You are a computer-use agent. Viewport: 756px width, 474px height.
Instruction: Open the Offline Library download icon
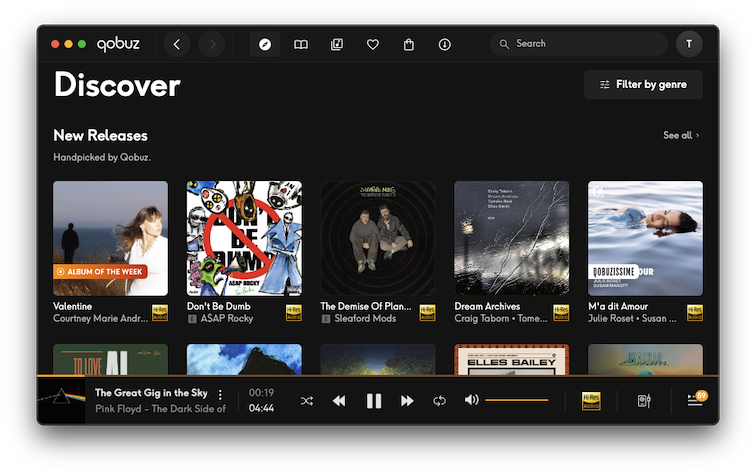(445, 44)
